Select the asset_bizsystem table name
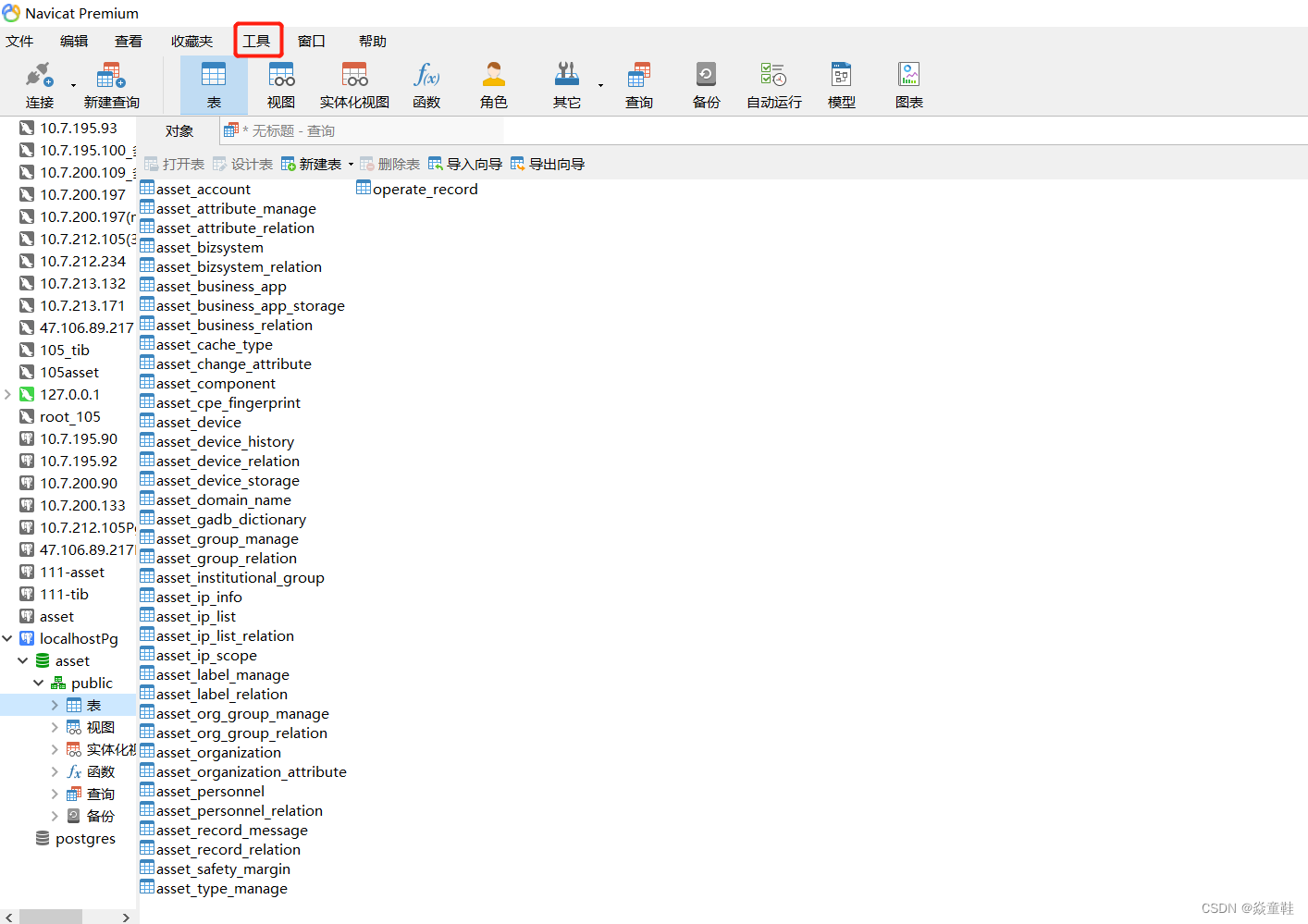Viewport: 1308px width, 924px height. coord(210,247)
